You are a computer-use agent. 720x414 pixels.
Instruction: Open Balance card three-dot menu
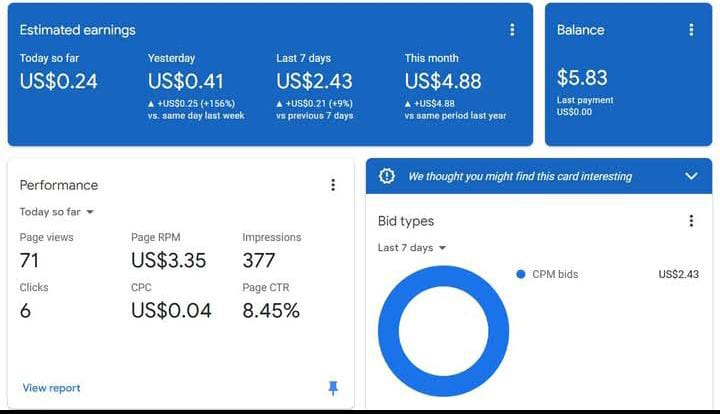pyautogui.click(x=691, y=30)
